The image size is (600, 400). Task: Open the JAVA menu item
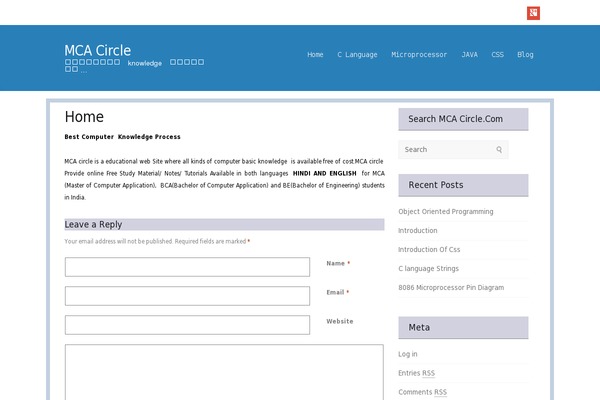tap(470, 55)
